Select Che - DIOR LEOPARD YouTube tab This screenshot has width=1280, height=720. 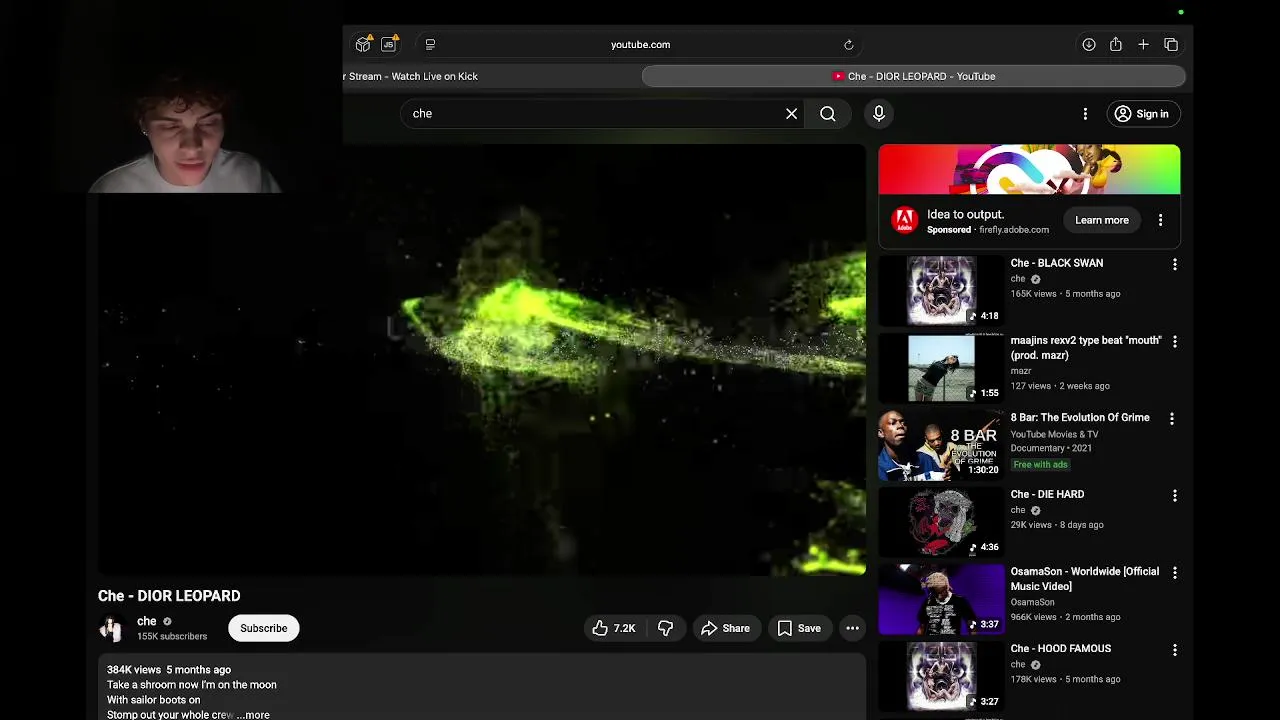click(x=913, y=76)
